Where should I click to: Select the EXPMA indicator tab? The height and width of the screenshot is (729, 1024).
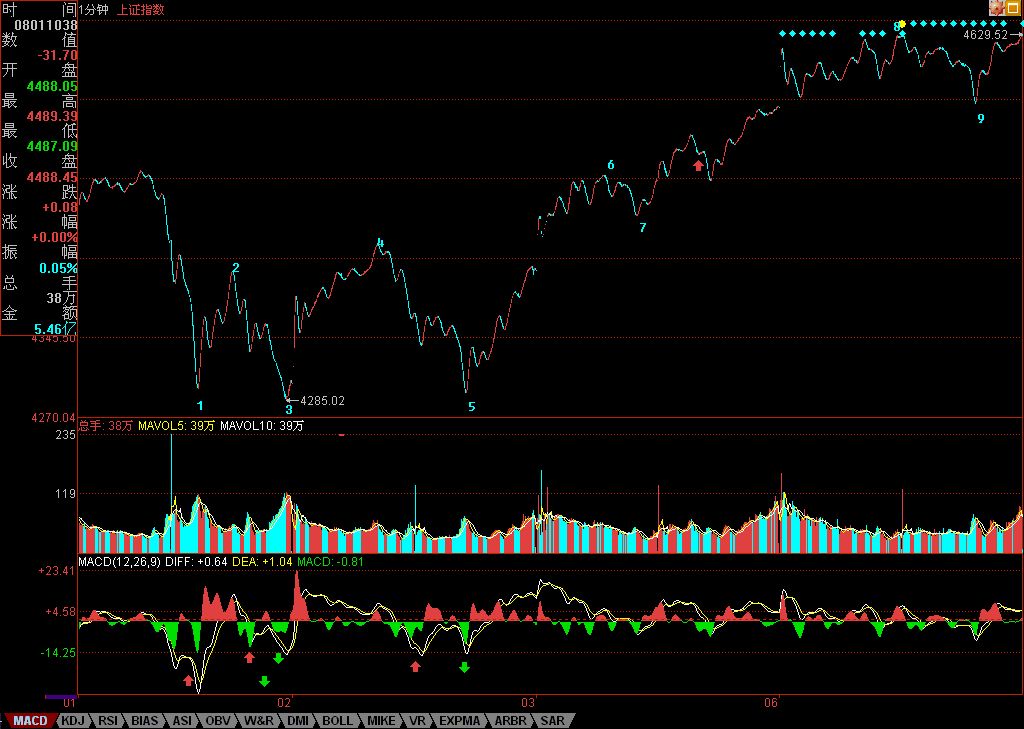click(x=459, y=720)
